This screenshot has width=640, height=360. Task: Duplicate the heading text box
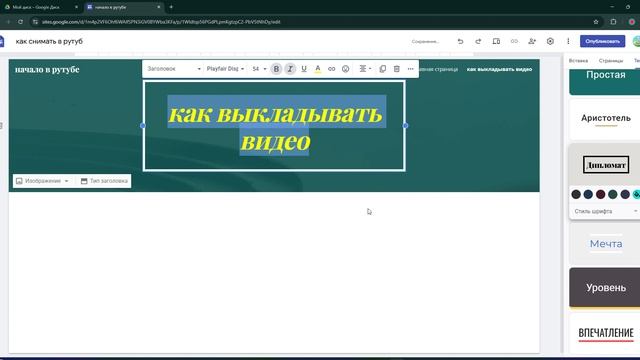[x=382, y=69]
